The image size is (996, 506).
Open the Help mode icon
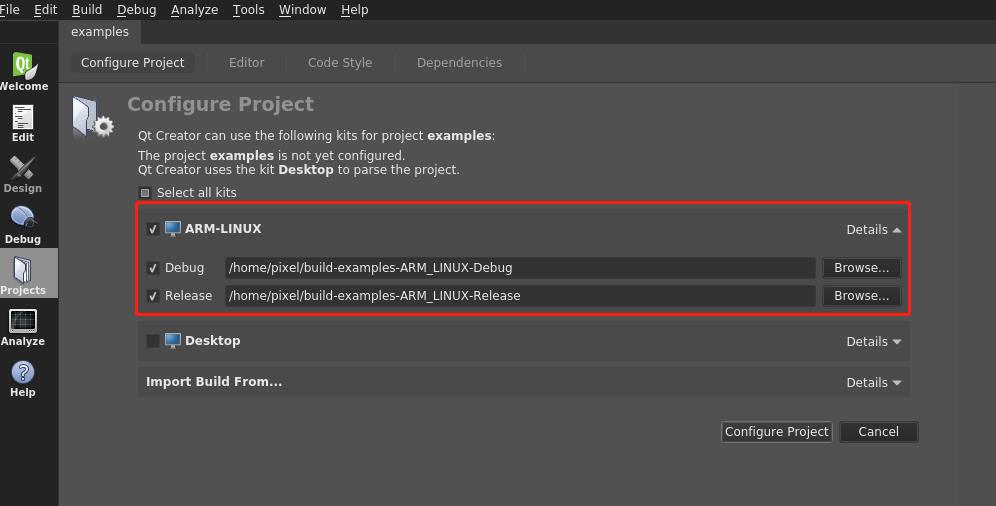pos(23,373)
